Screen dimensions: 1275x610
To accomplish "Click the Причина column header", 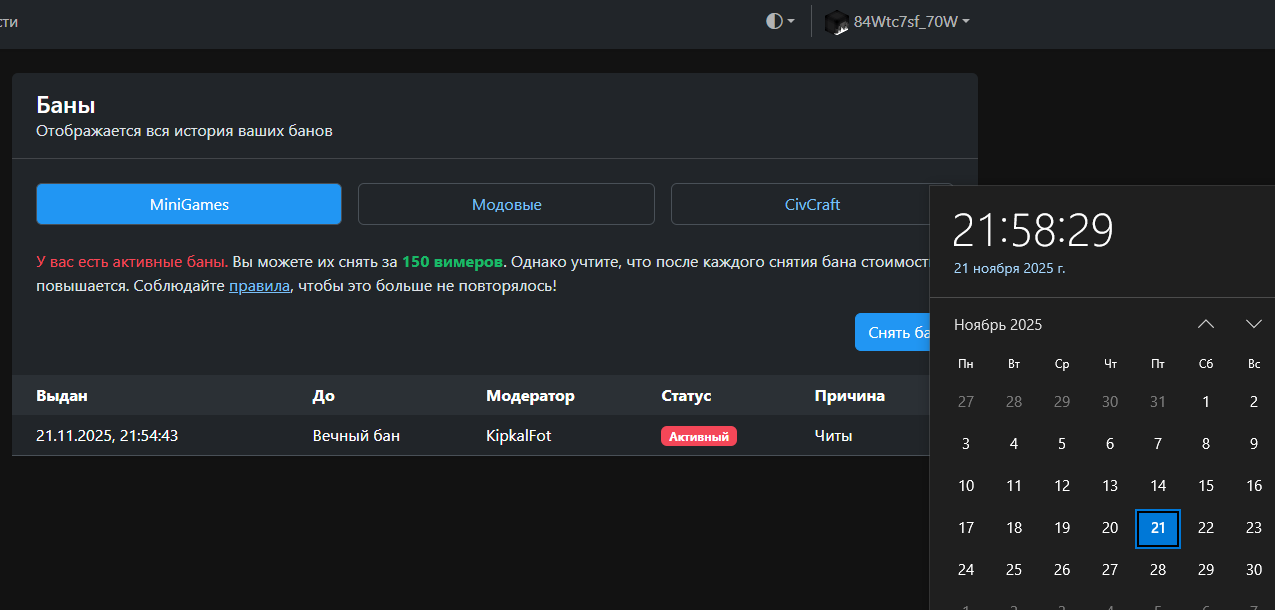I will point(850,396).
